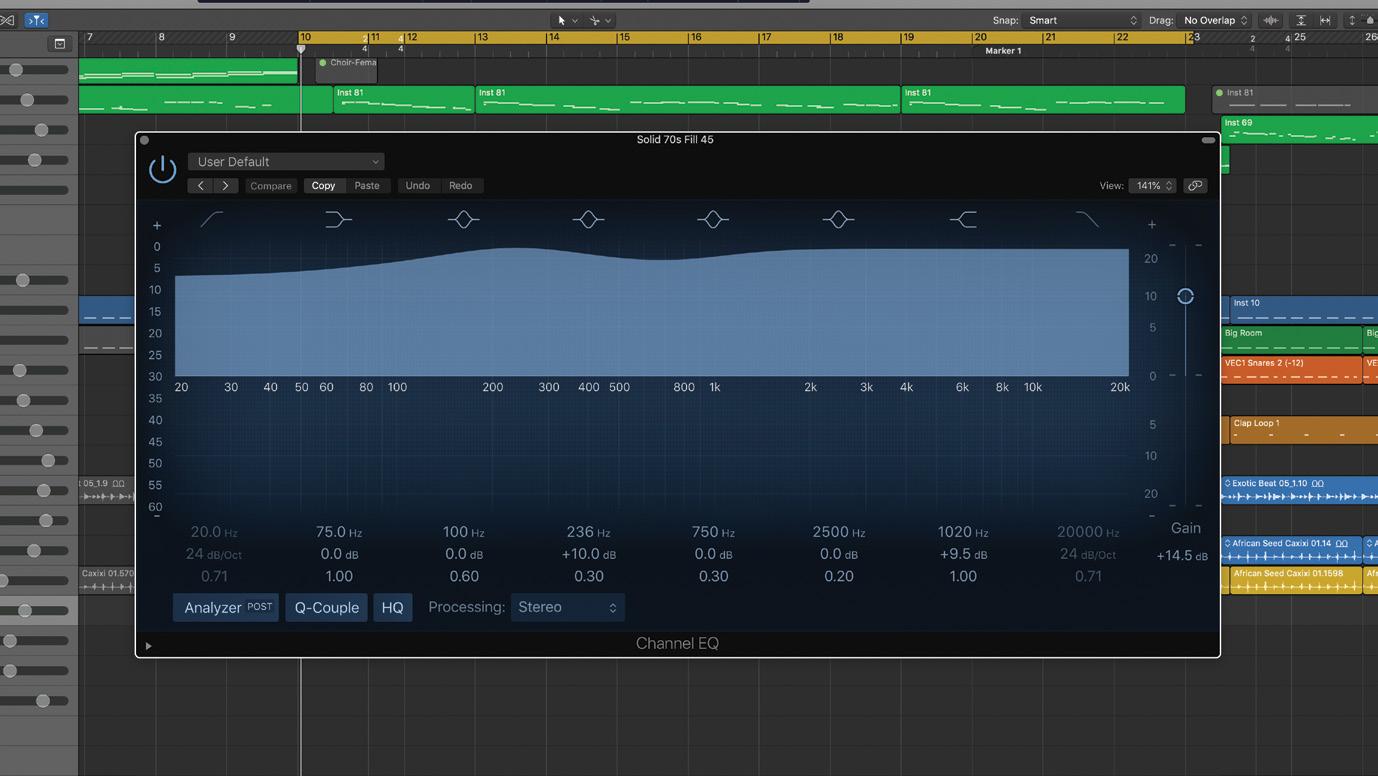Select the African Seed Caxixi 01.14 region

pyautogui.click(x=1291, y=550)
